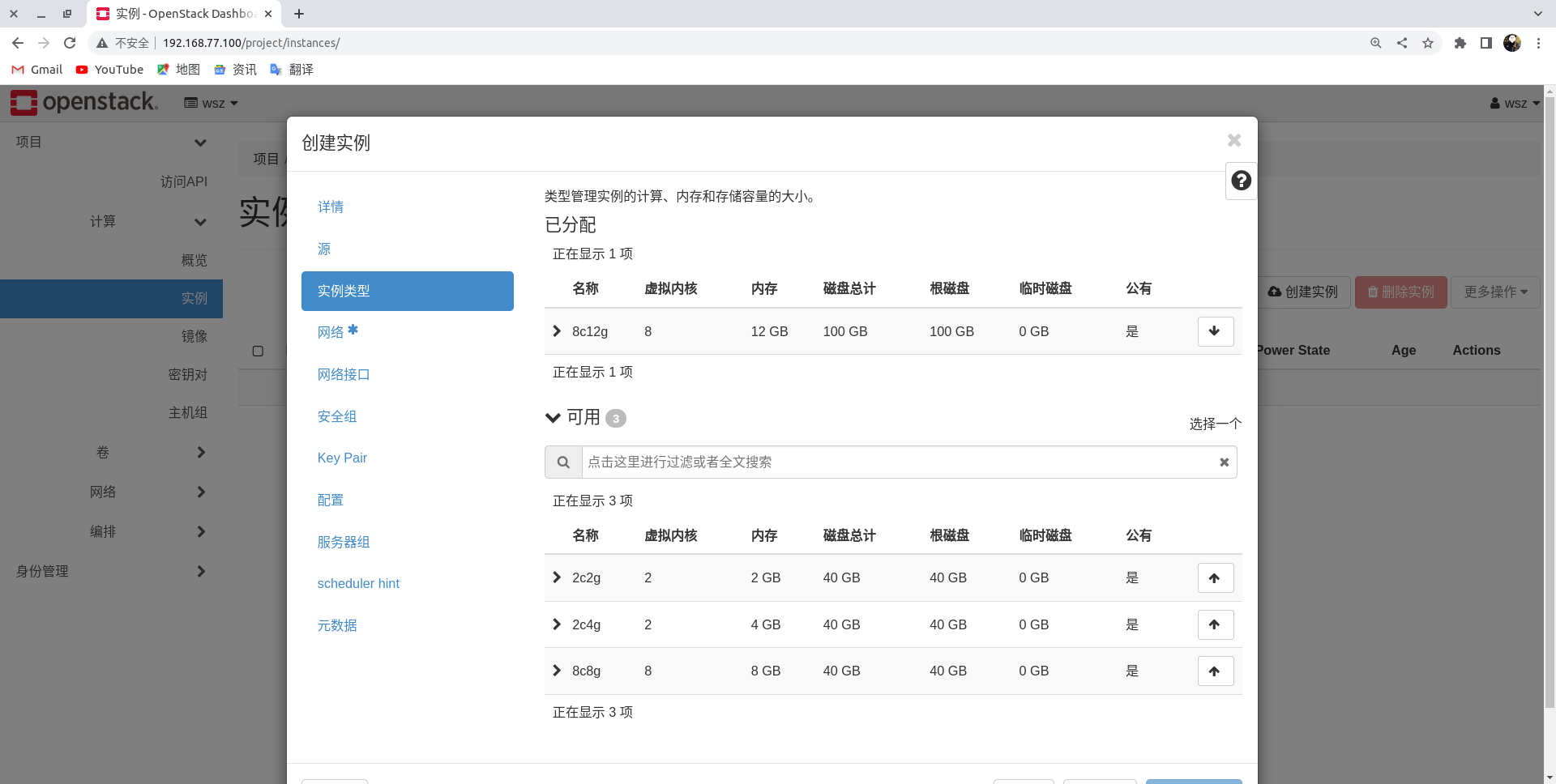Viewport: 1556px width, 784px height.
Task: Open new browser tab
Action: tap(299, 14)
